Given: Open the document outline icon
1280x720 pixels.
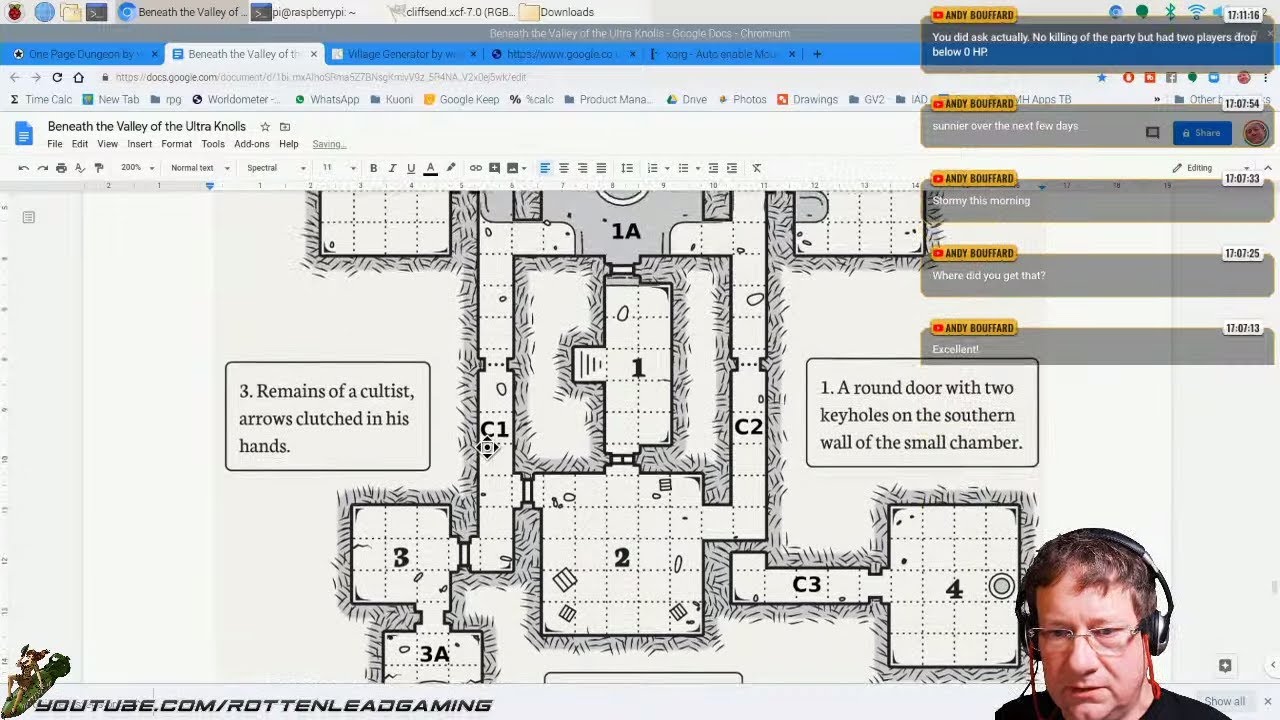Looking at the screenshot, I should pyautogui.click(x=29, y=217).
